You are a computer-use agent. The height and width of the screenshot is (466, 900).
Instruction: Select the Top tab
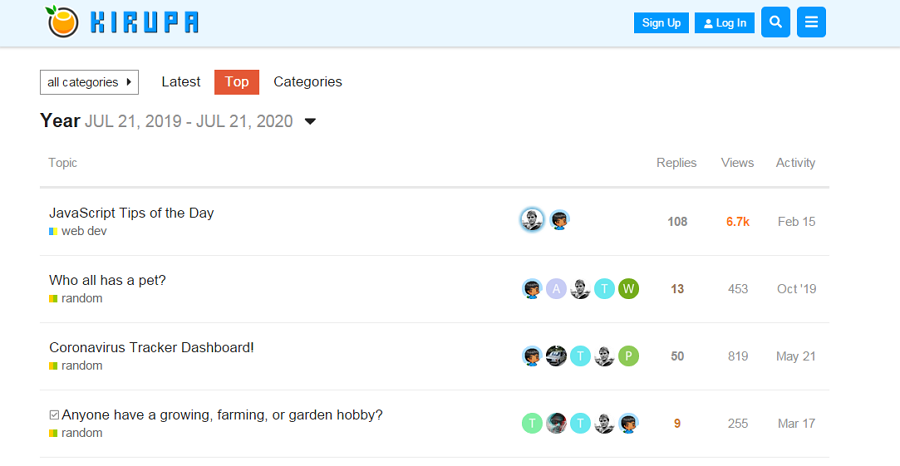236,82
